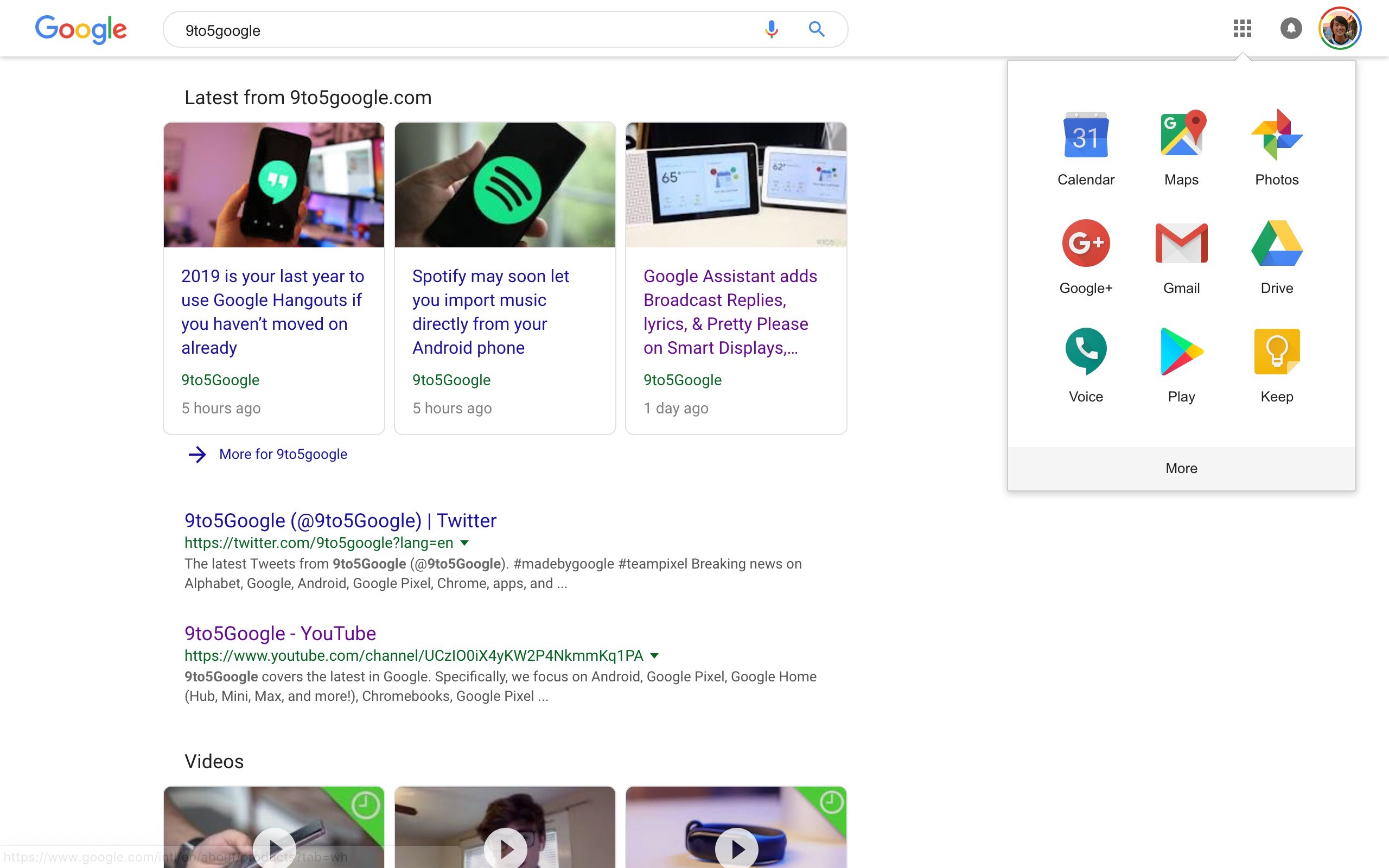Open the Google Assistant Broadcast Replies headline

tap(730, 312)
